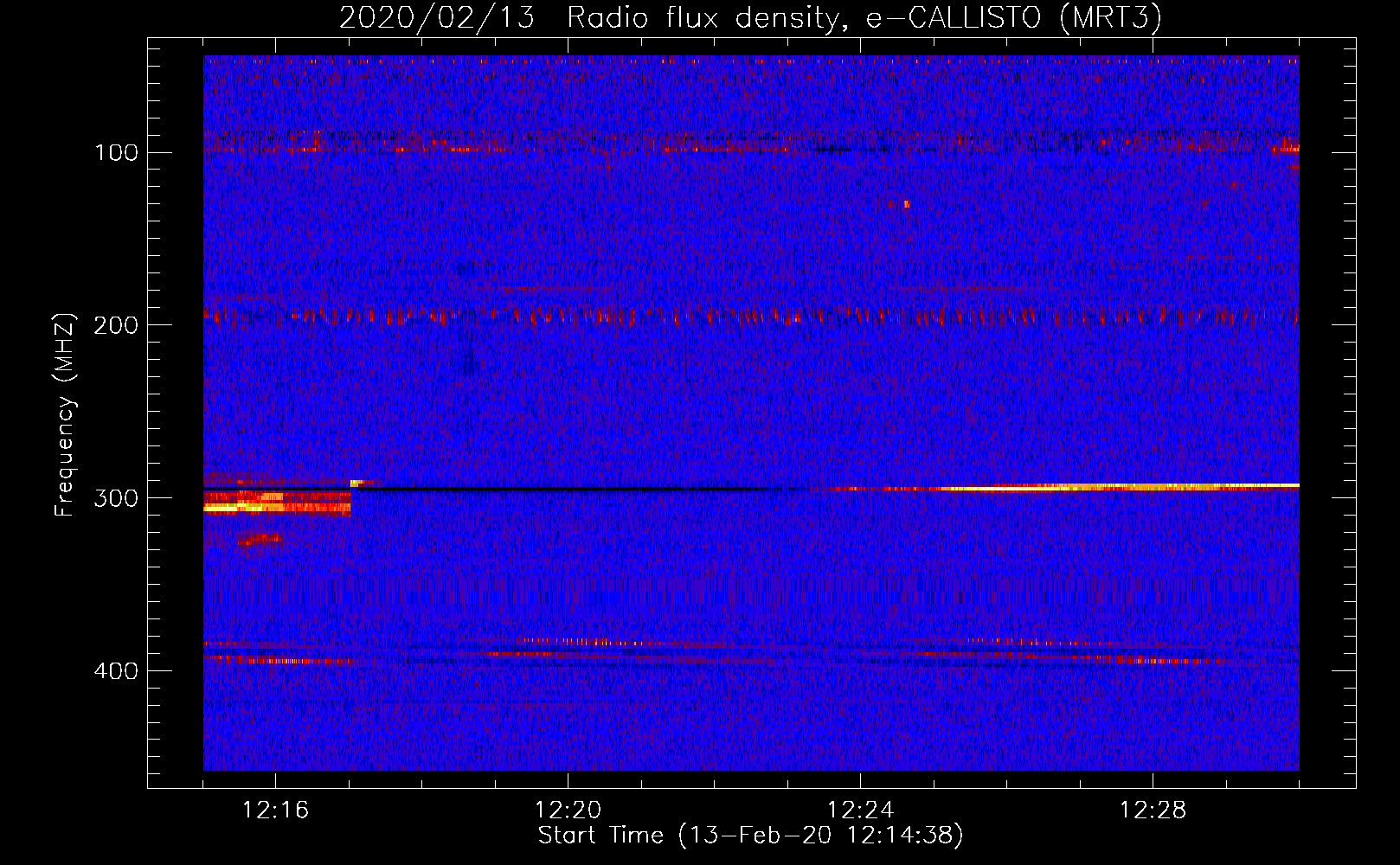Click the 12:16 time tick label
The width and height of the screenshot is (1400, 865).
tap(275, 811)
